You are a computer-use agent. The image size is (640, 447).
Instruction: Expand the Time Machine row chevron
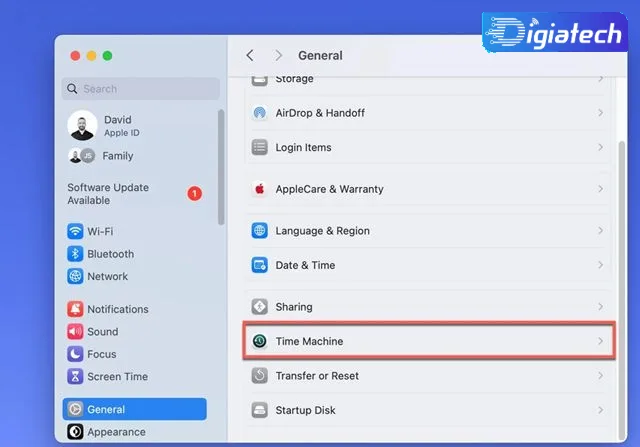pos(600,341)
